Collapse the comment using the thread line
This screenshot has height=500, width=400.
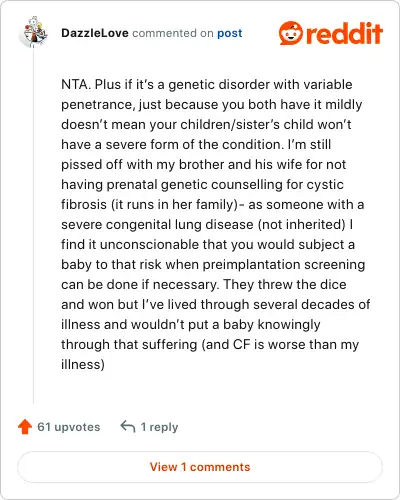(33, 227)
